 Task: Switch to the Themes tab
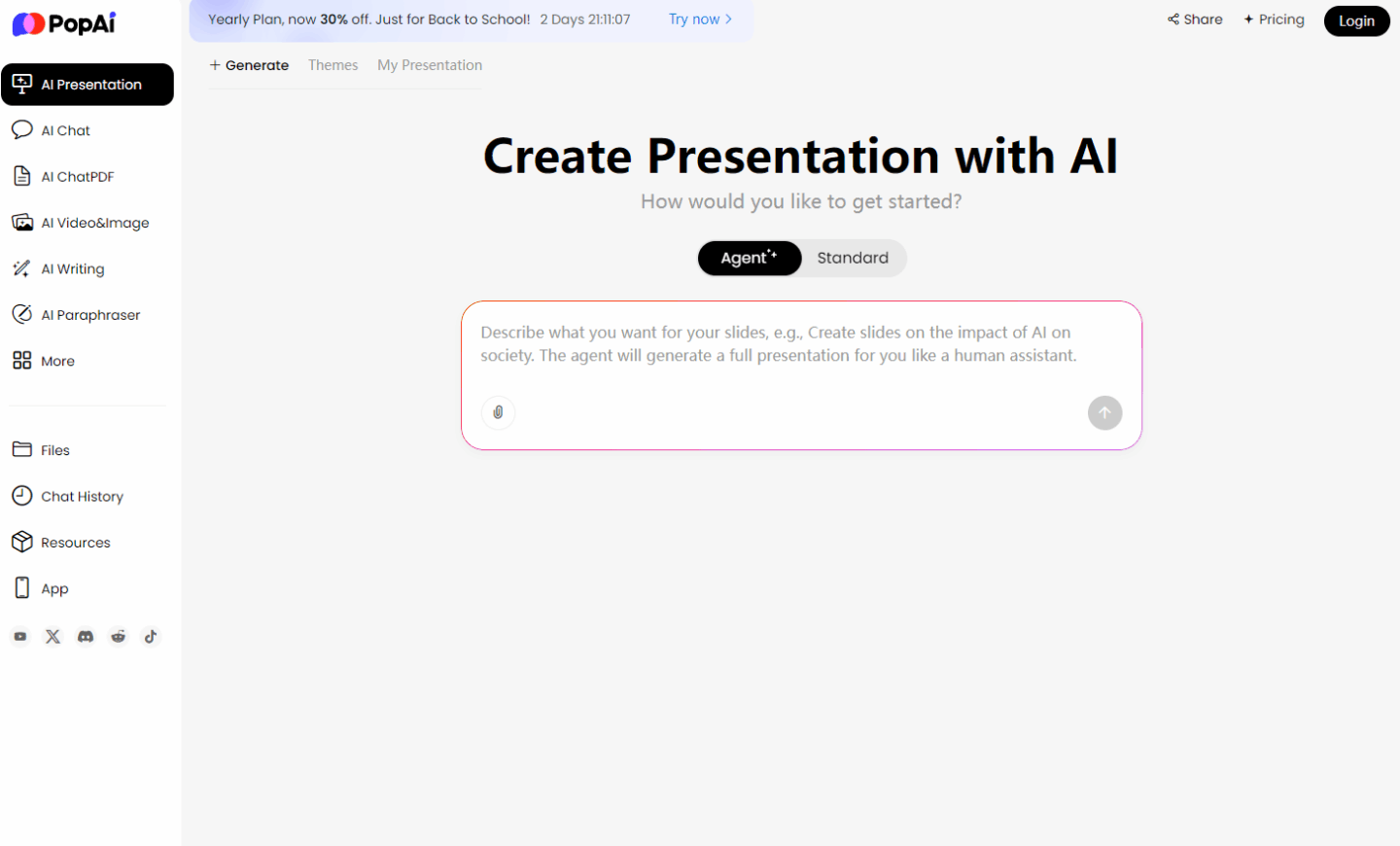coord(332,64)
